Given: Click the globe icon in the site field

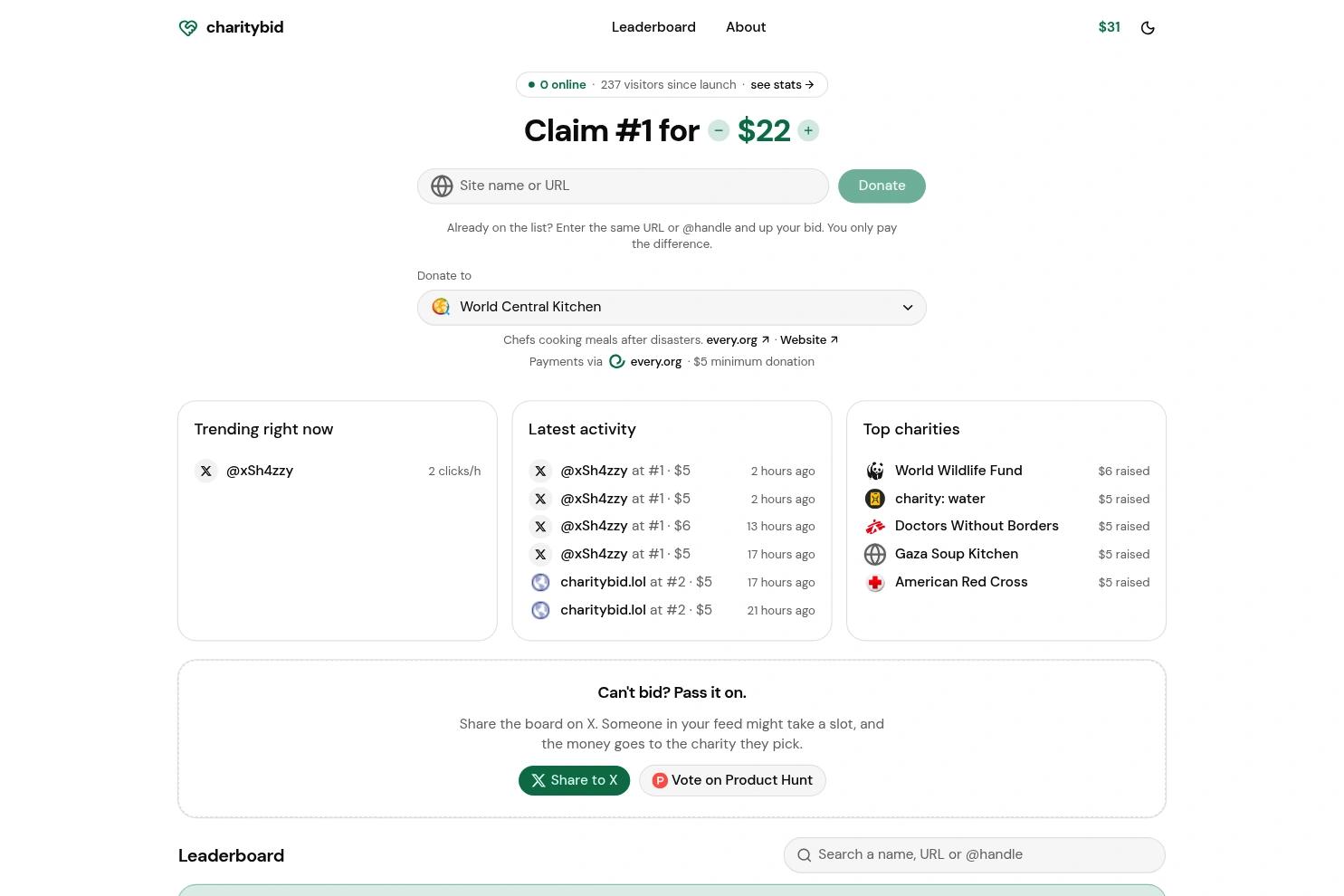Looking at the screenshot, I should pyautogui.click(x=442, y=186).
